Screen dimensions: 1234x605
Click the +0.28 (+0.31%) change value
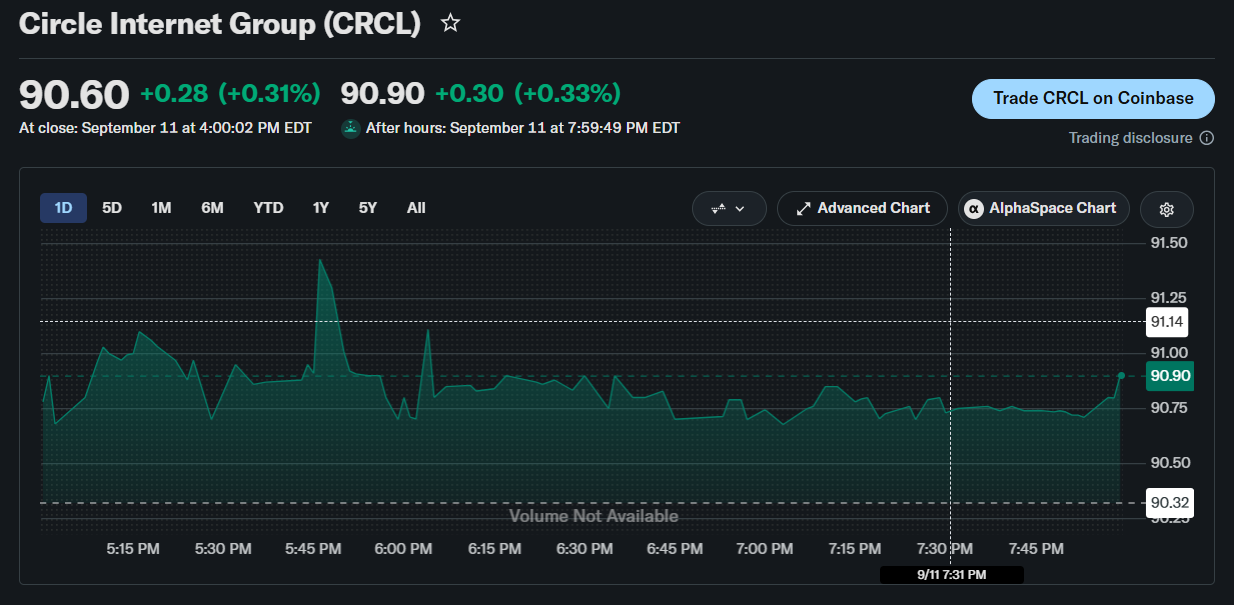coord(230,94)
